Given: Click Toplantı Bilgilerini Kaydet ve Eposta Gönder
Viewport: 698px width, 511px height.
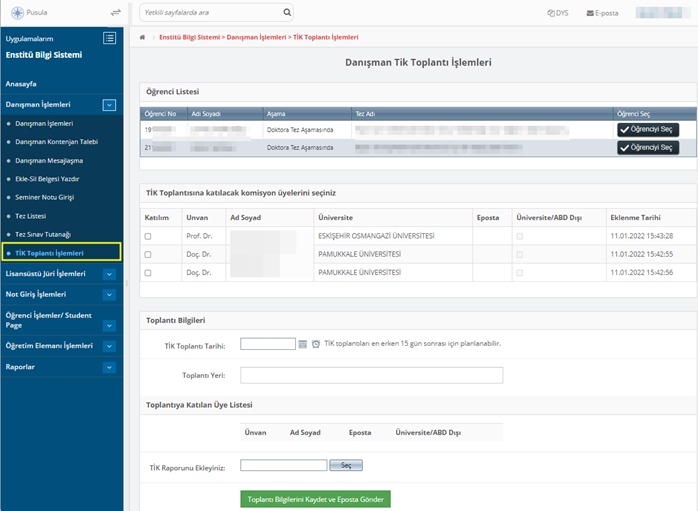Looking at the screenshot, I should coord(315,499).
